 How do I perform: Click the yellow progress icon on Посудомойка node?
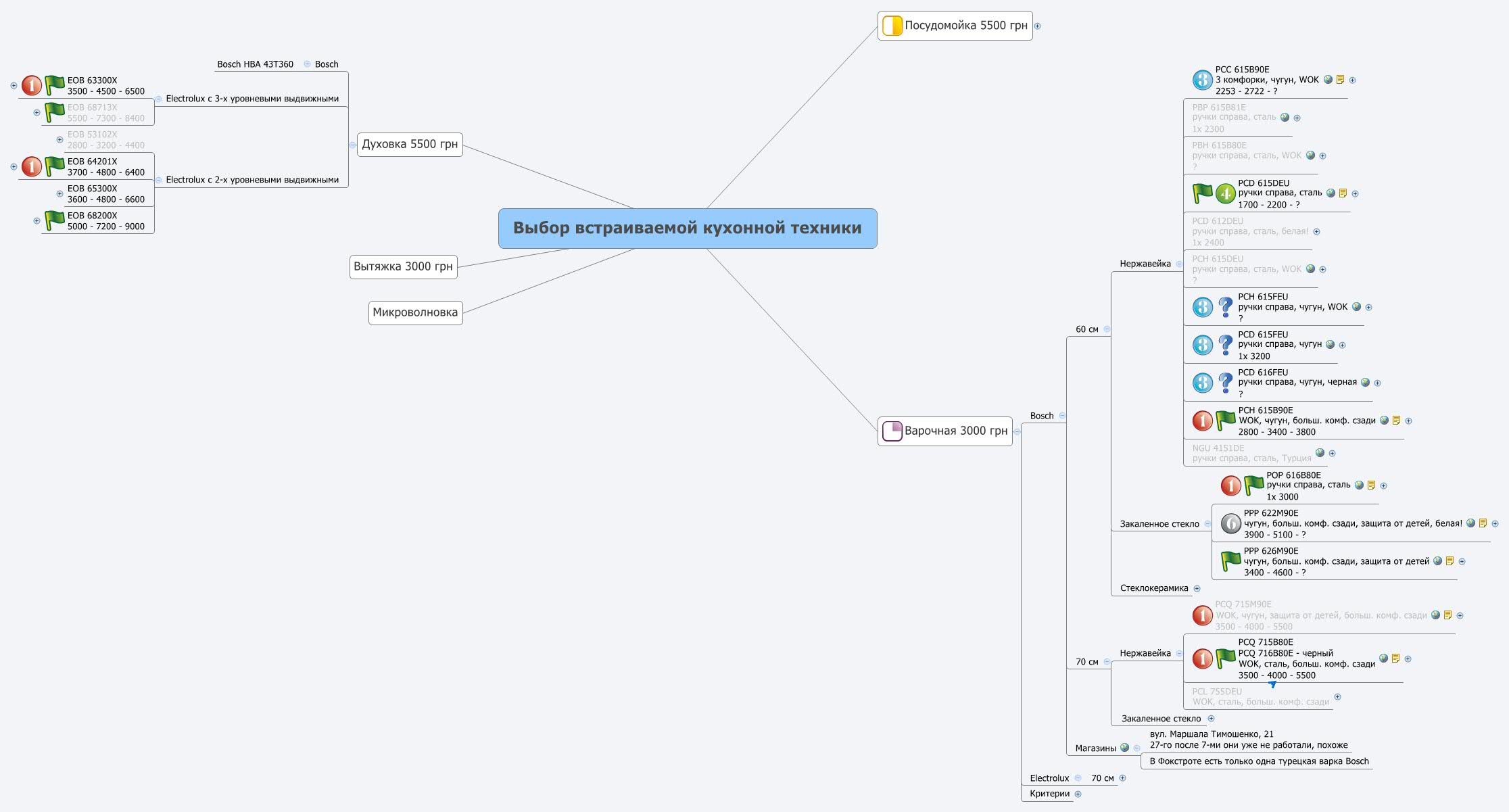pos(892,26)
